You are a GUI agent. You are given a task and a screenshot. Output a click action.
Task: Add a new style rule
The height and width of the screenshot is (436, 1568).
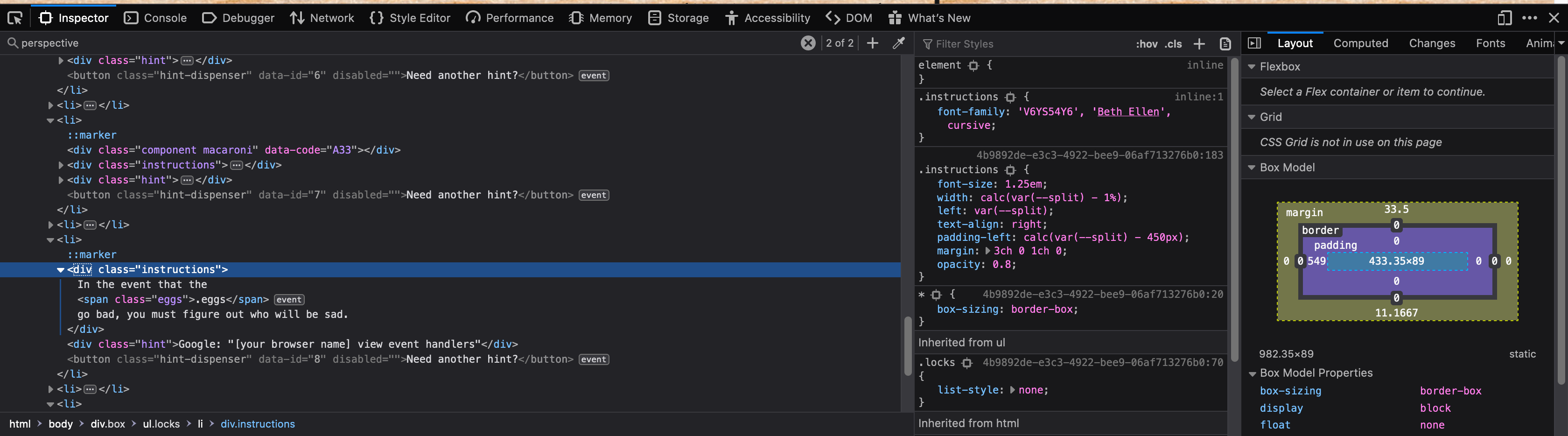coord(1199,44)
